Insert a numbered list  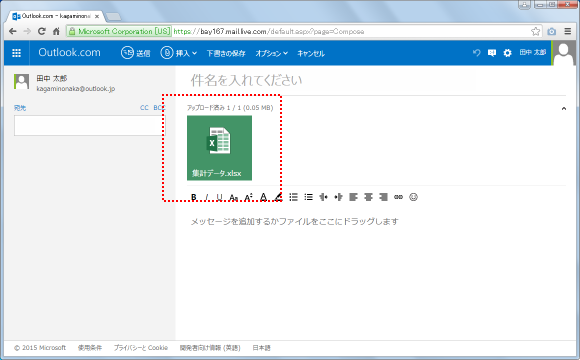308,197
